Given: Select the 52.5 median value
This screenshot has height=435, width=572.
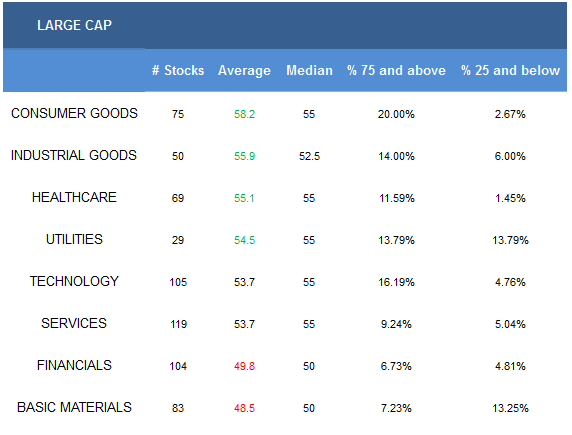Looking at the screenshot, I should point(309,156).
